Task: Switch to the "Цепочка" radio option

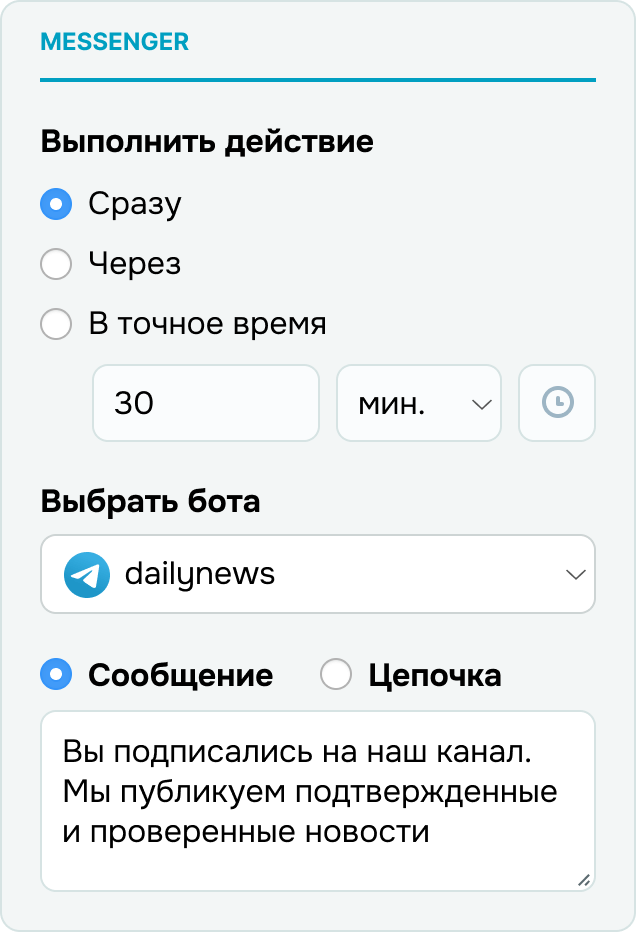Action: tap(336, 675)
